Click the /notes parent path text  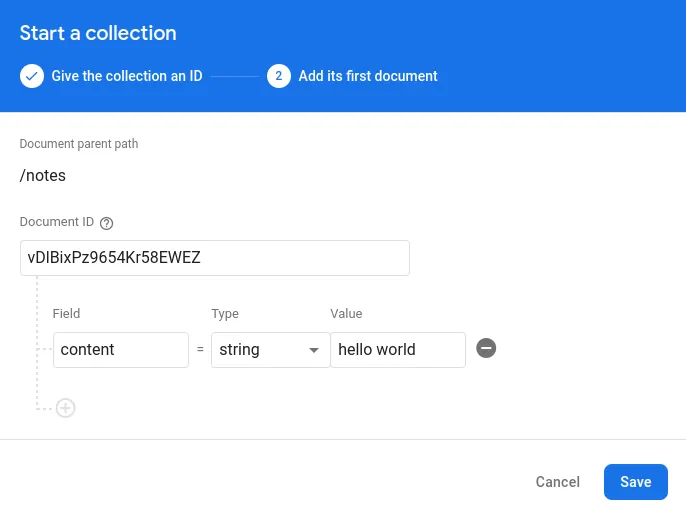[43, 176]
